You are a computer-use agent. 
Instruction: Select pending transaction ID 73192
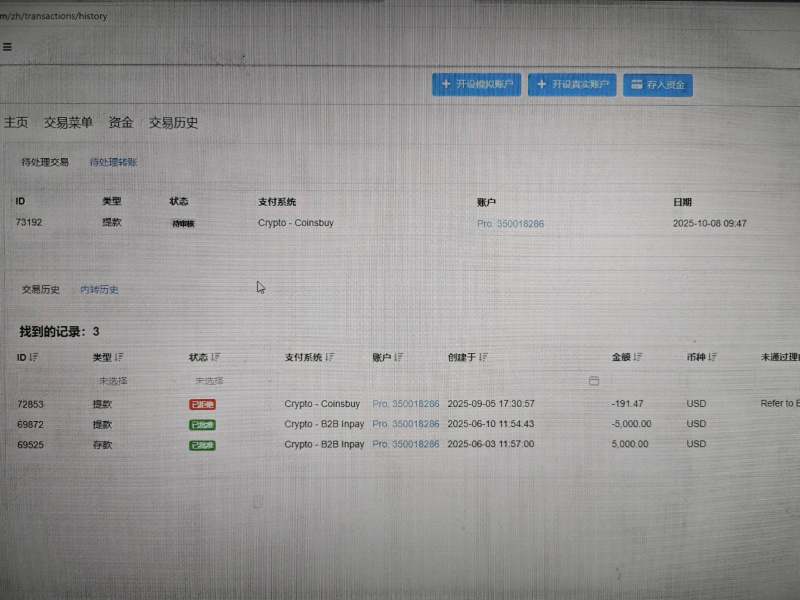(x=29, y=222)
